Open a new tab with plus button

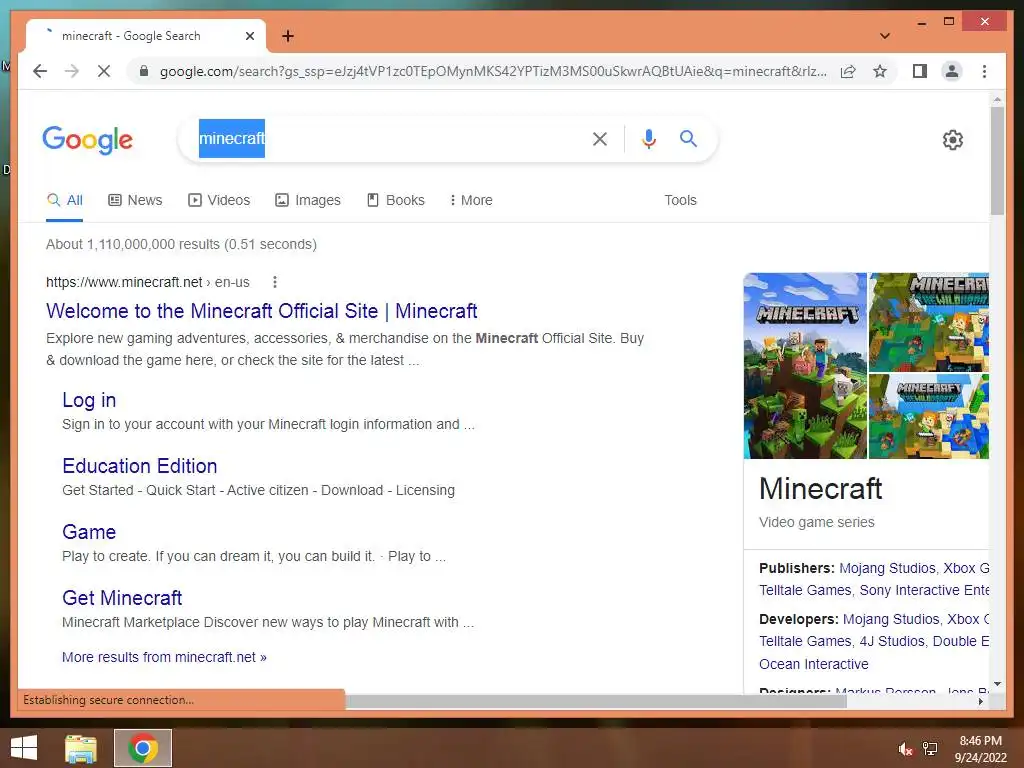288,36
